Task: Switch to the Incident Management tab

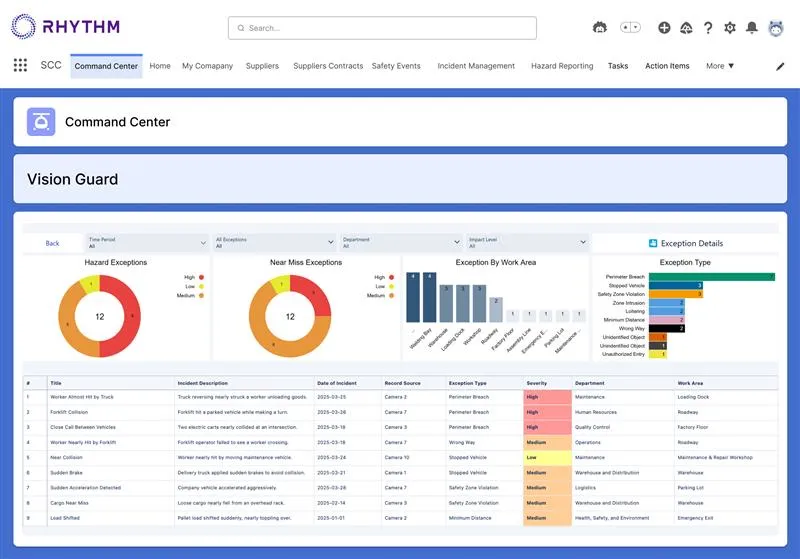Action: 476,66
